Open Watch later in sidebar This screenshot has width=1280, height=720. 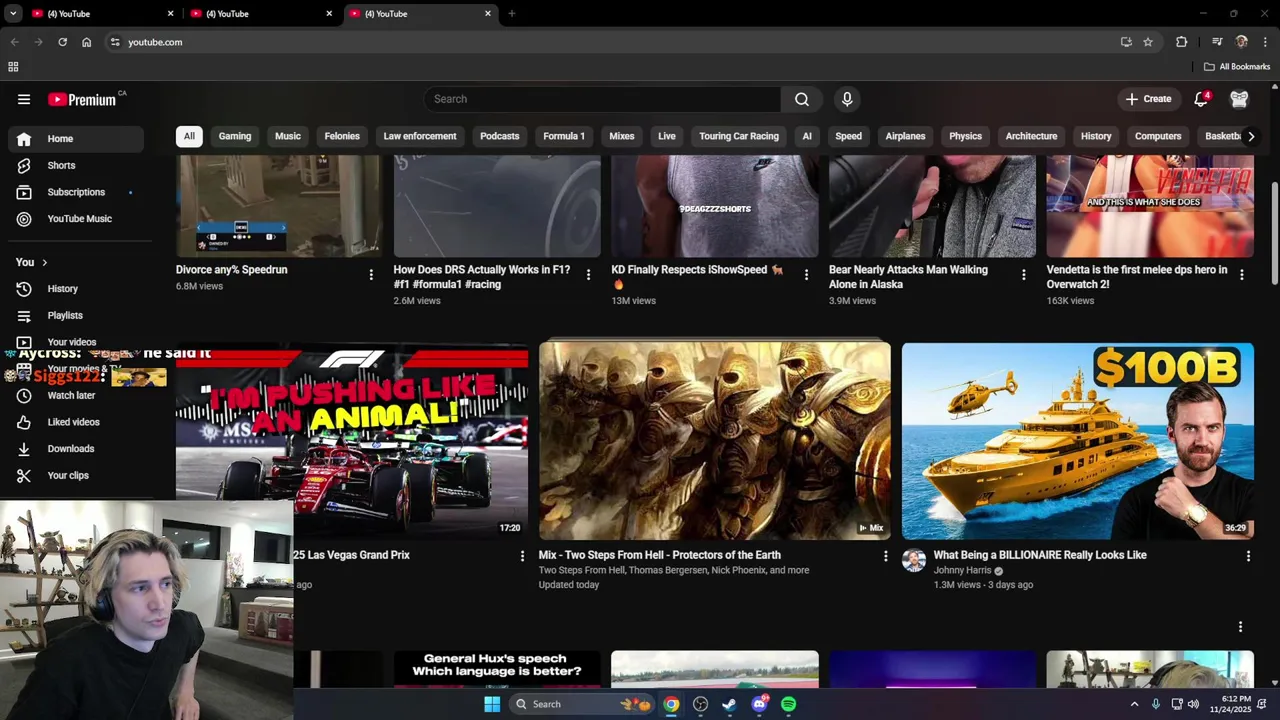click(75, 395)
